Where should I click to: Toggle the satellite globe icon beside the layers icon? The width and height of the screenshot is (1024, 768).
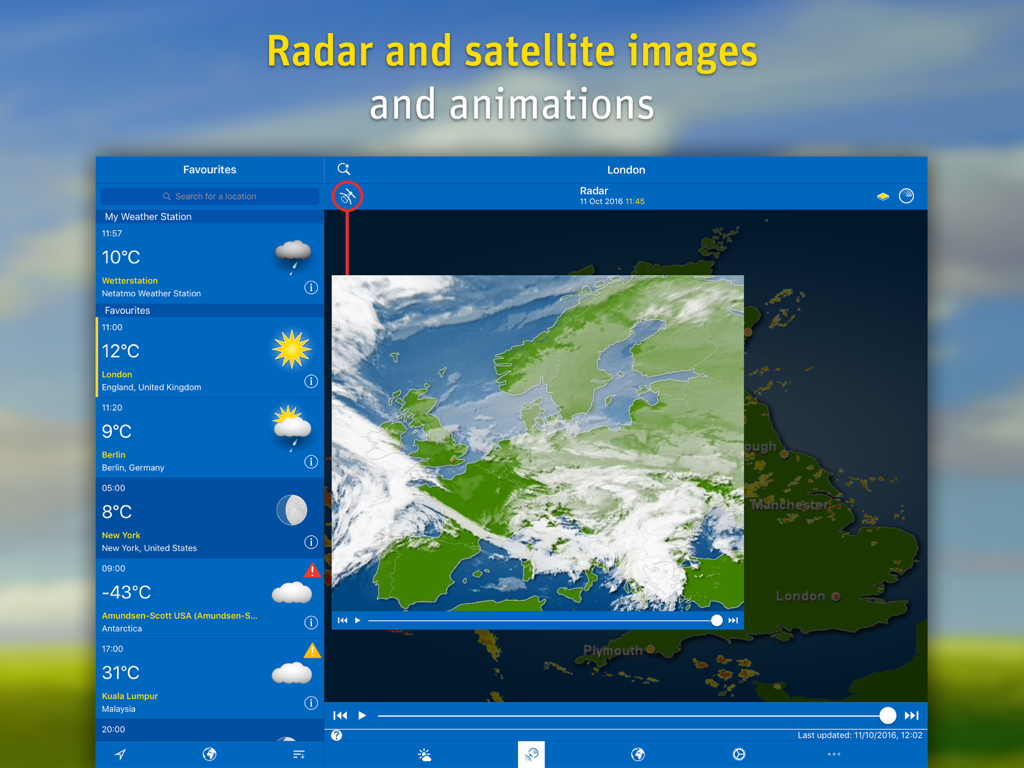click(906, 196)
